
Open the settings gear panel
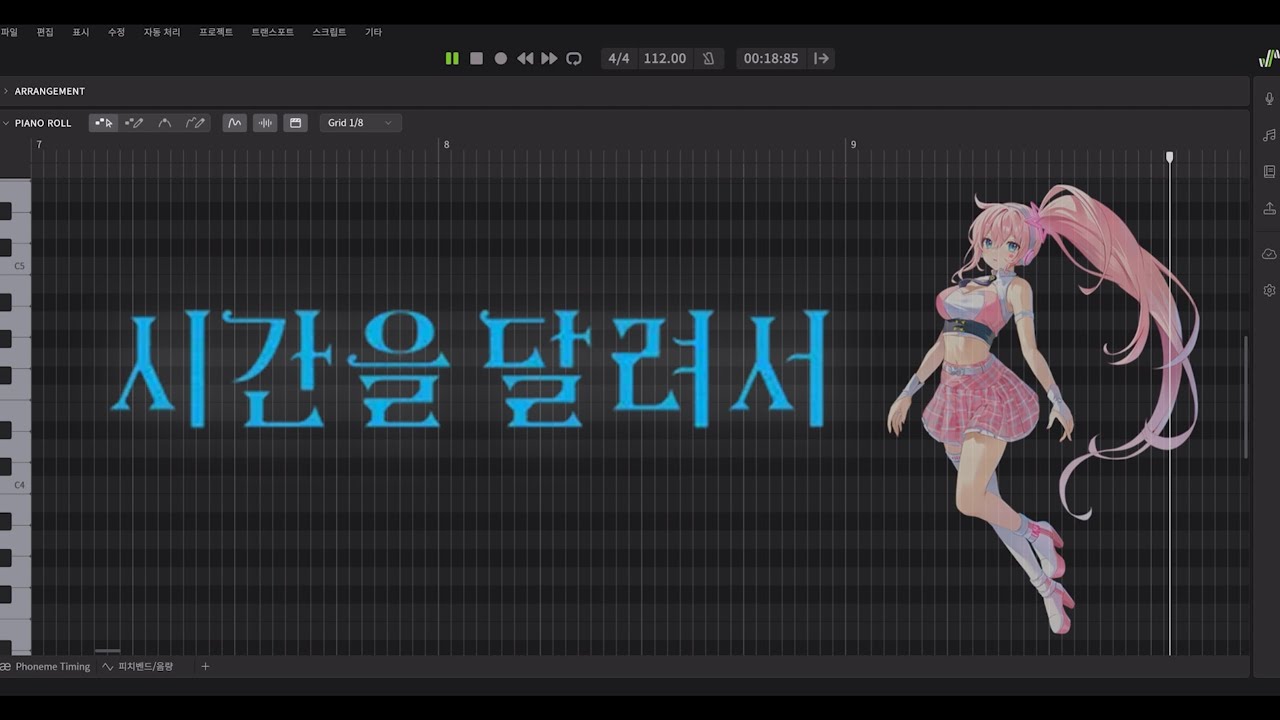coord(1269,290)
